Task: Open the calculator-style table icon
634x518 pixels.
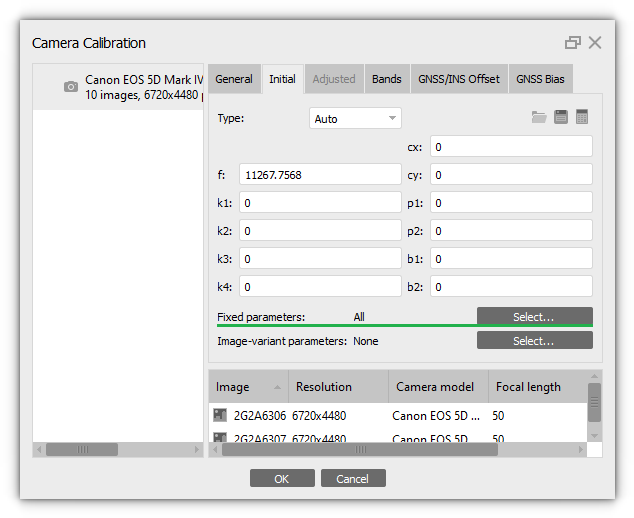Action: point(582,117)
